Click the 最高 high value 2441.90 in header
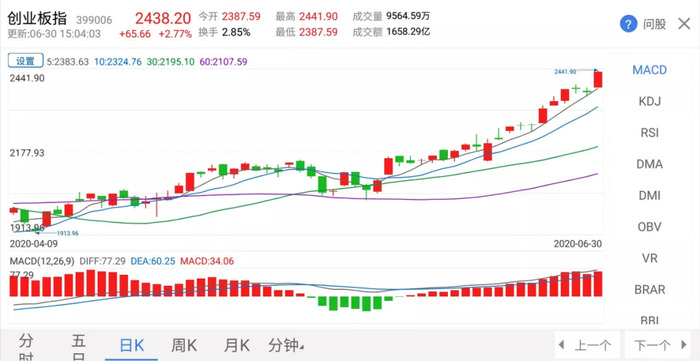The image size is (700, 361). click(x=318, y=17)
